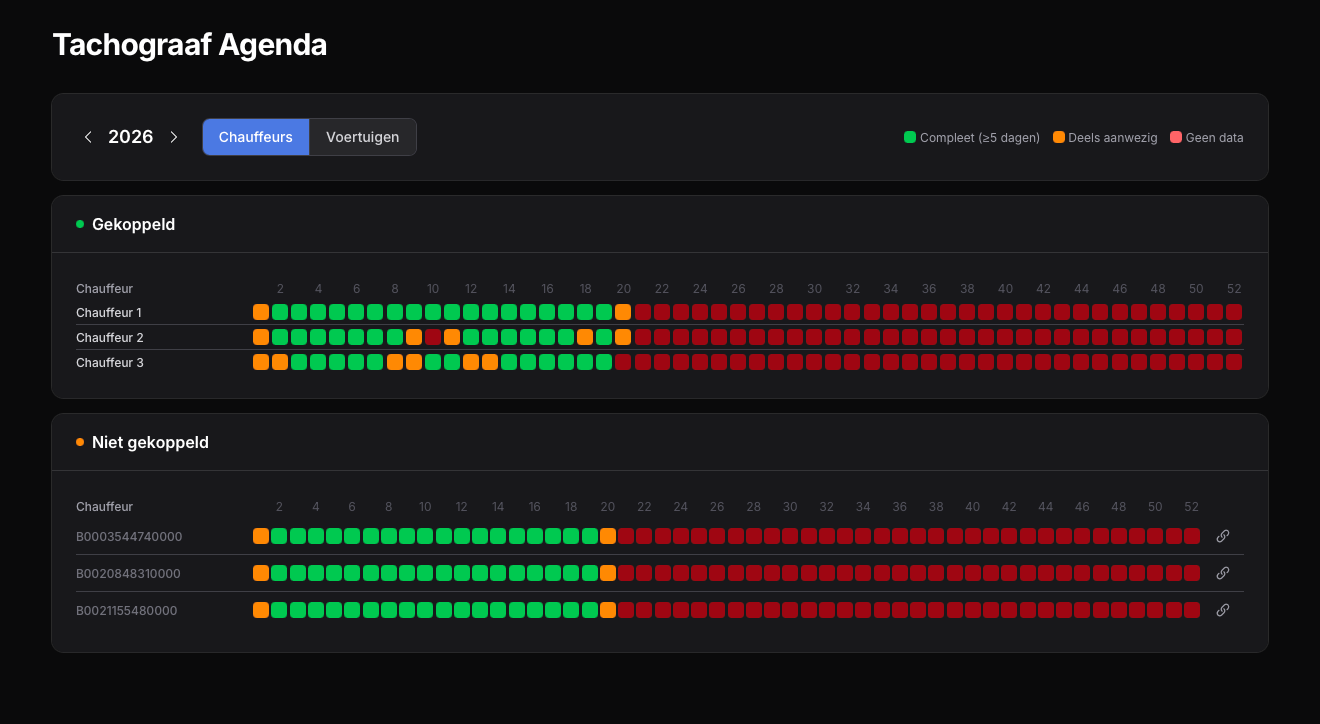The image size is (1320, 724).
Task: Switch to the Chauffeurs tab
Action: click(x=256, y=137)
